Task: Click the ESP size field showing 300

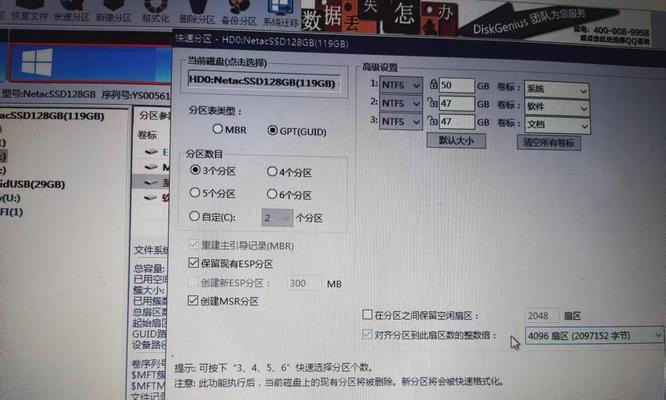Action: pos(305,283)
